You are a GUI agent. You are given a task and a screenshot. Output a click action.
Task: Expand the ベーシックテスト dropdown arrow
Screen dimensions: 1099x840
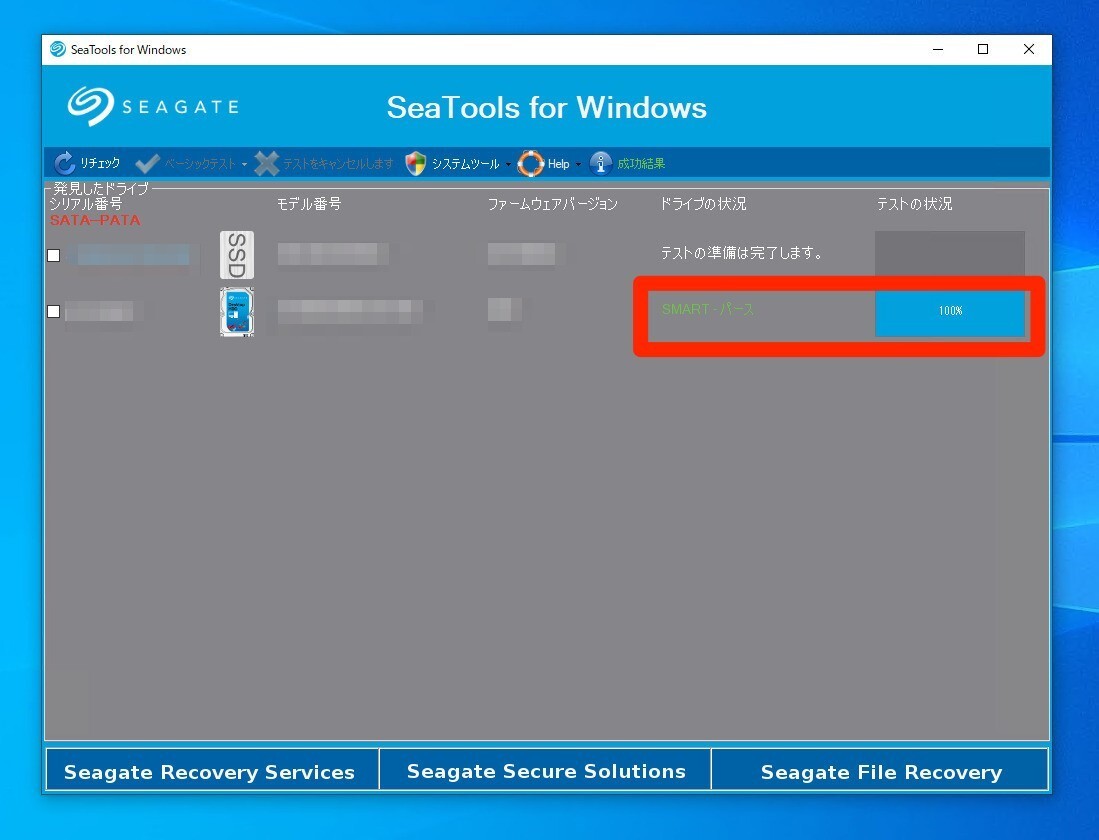(x=244, y=165)
